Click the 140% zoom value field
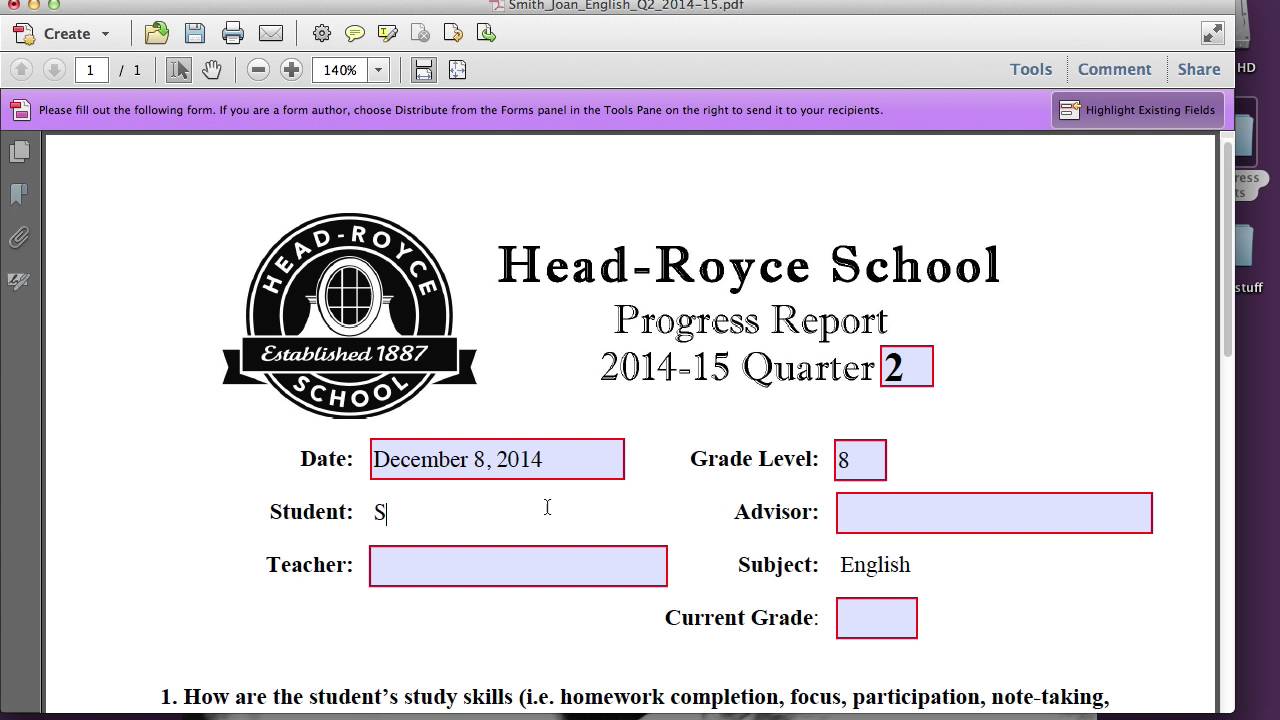 click(x=340, y=70)
